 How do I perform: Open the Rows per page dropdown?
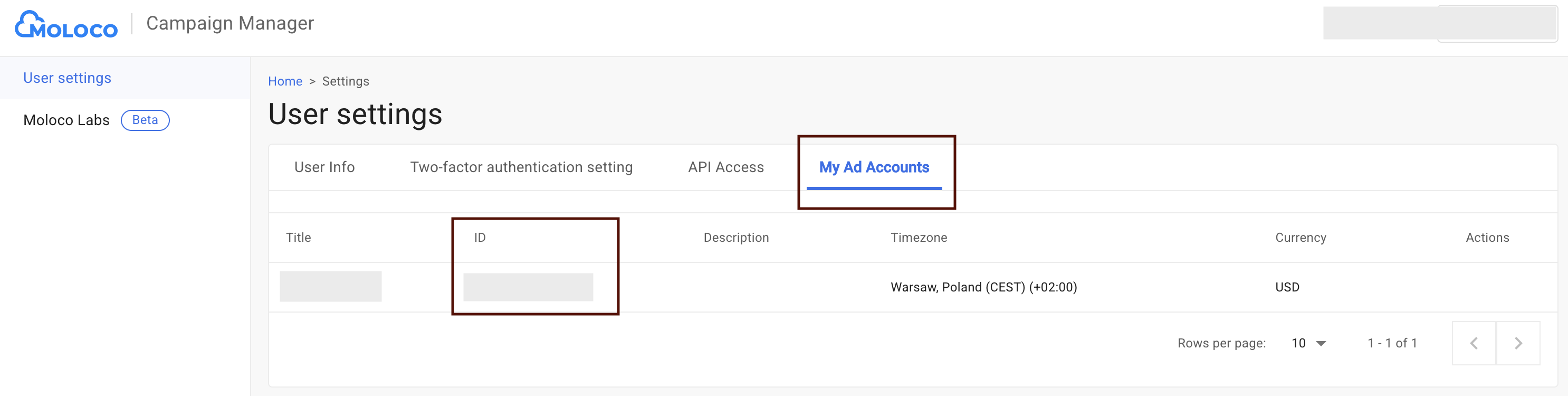1308,343
